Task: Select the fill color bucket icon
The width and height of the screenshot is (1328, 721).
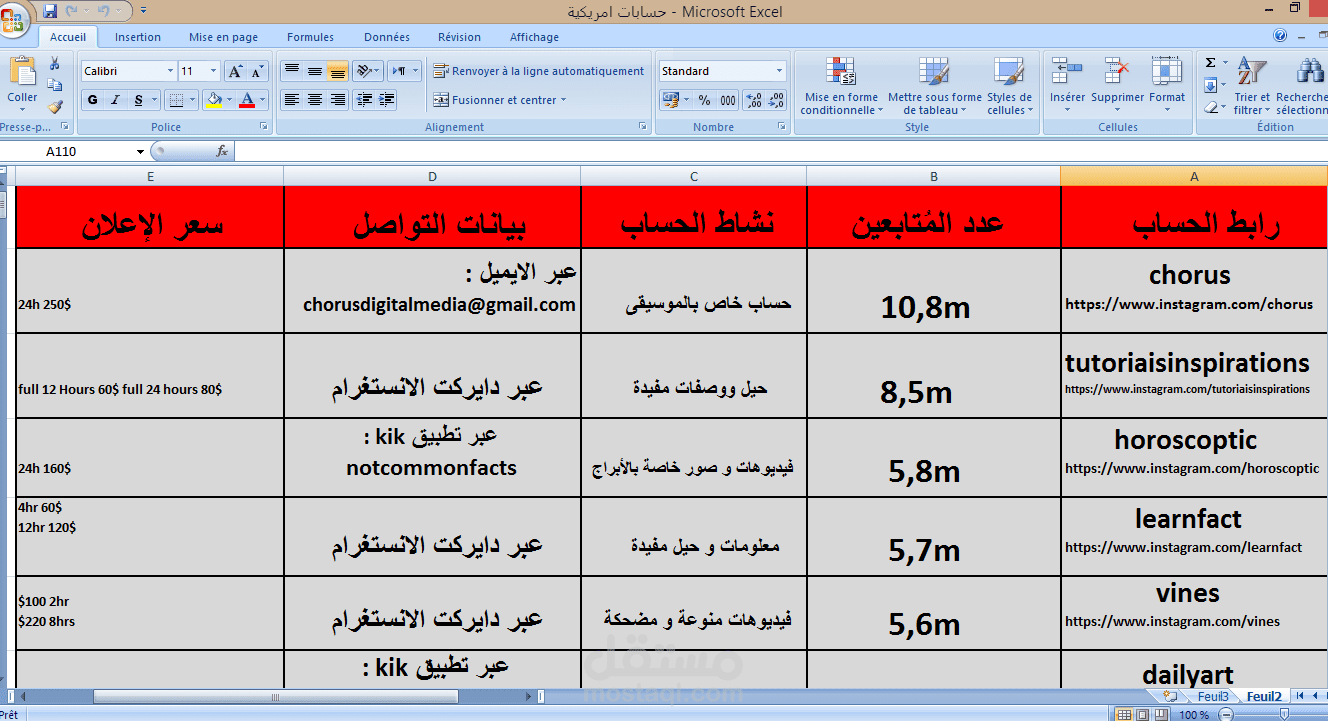Action: (x=215, y=99)
